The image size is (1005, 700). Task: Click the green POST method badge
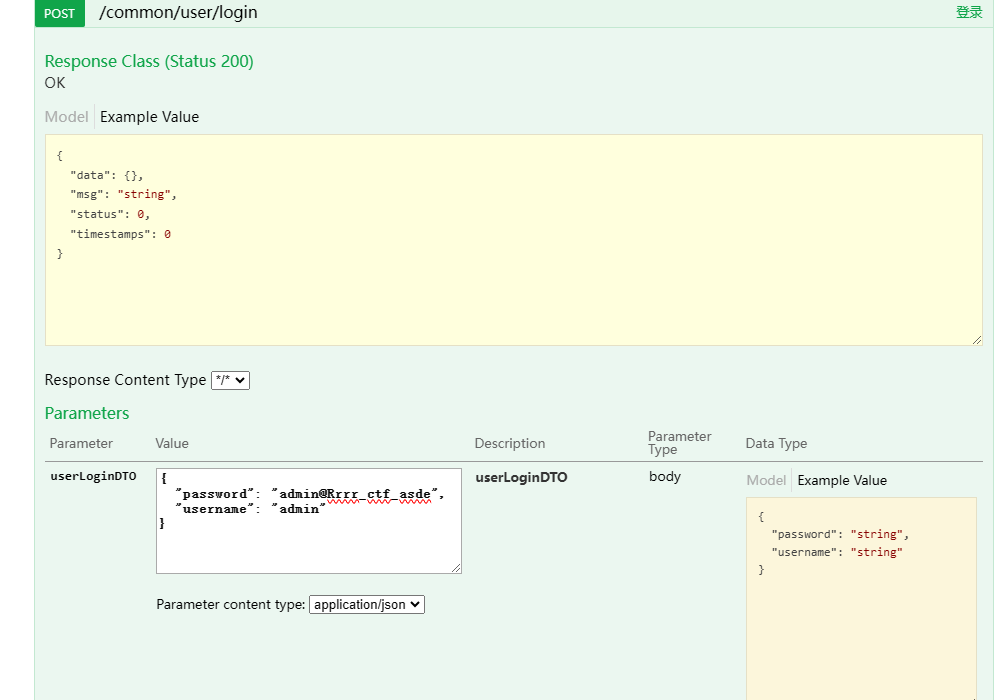[60, 13]
